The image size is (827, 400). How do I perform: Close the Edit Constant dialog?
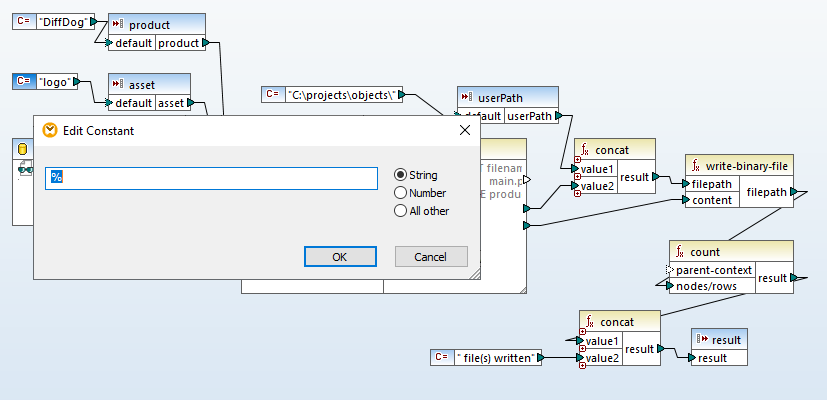pos(464,130)
